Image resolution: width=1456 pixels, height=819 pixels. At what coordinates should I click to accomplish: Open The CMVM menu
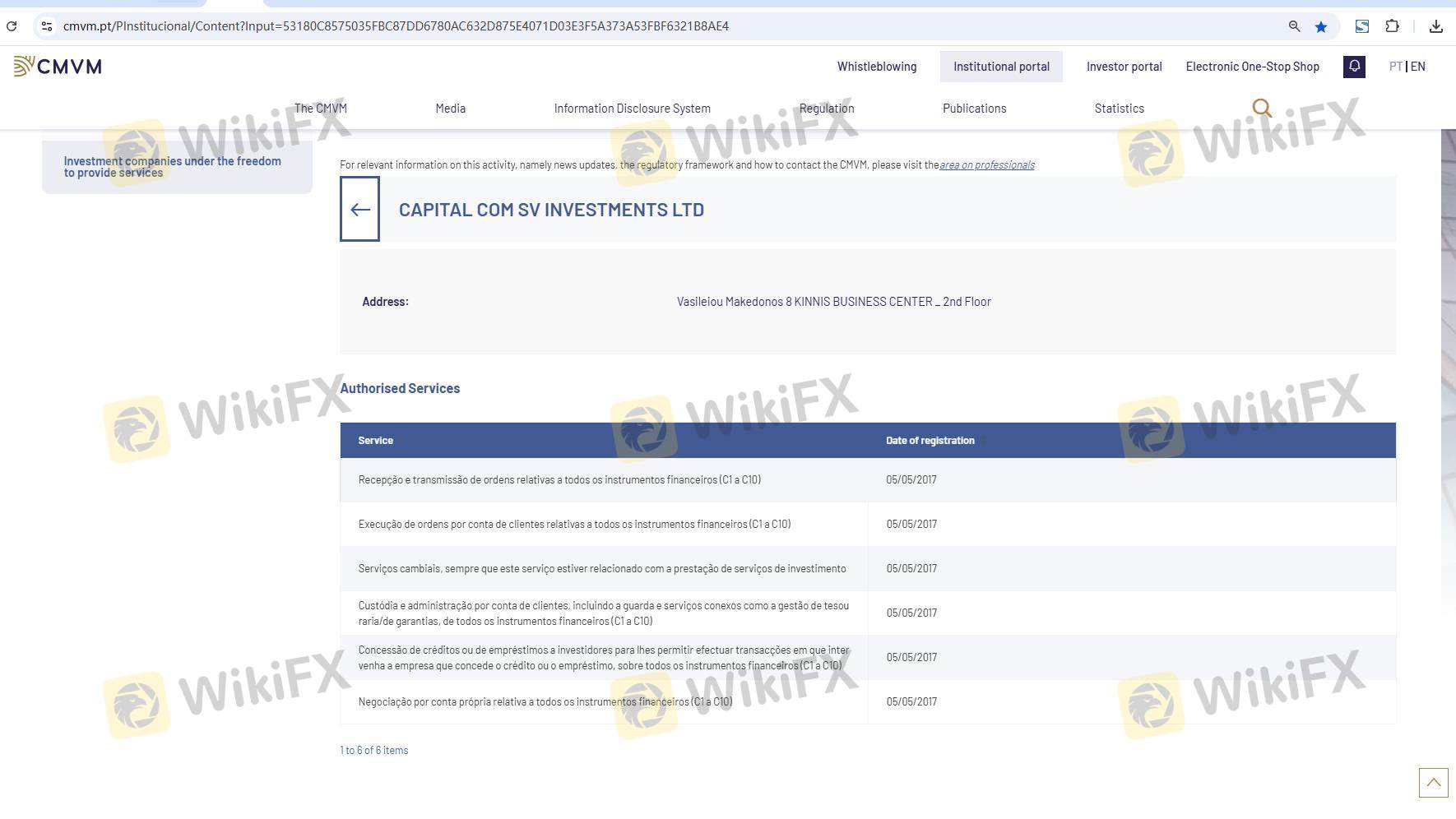click(321, 109)
